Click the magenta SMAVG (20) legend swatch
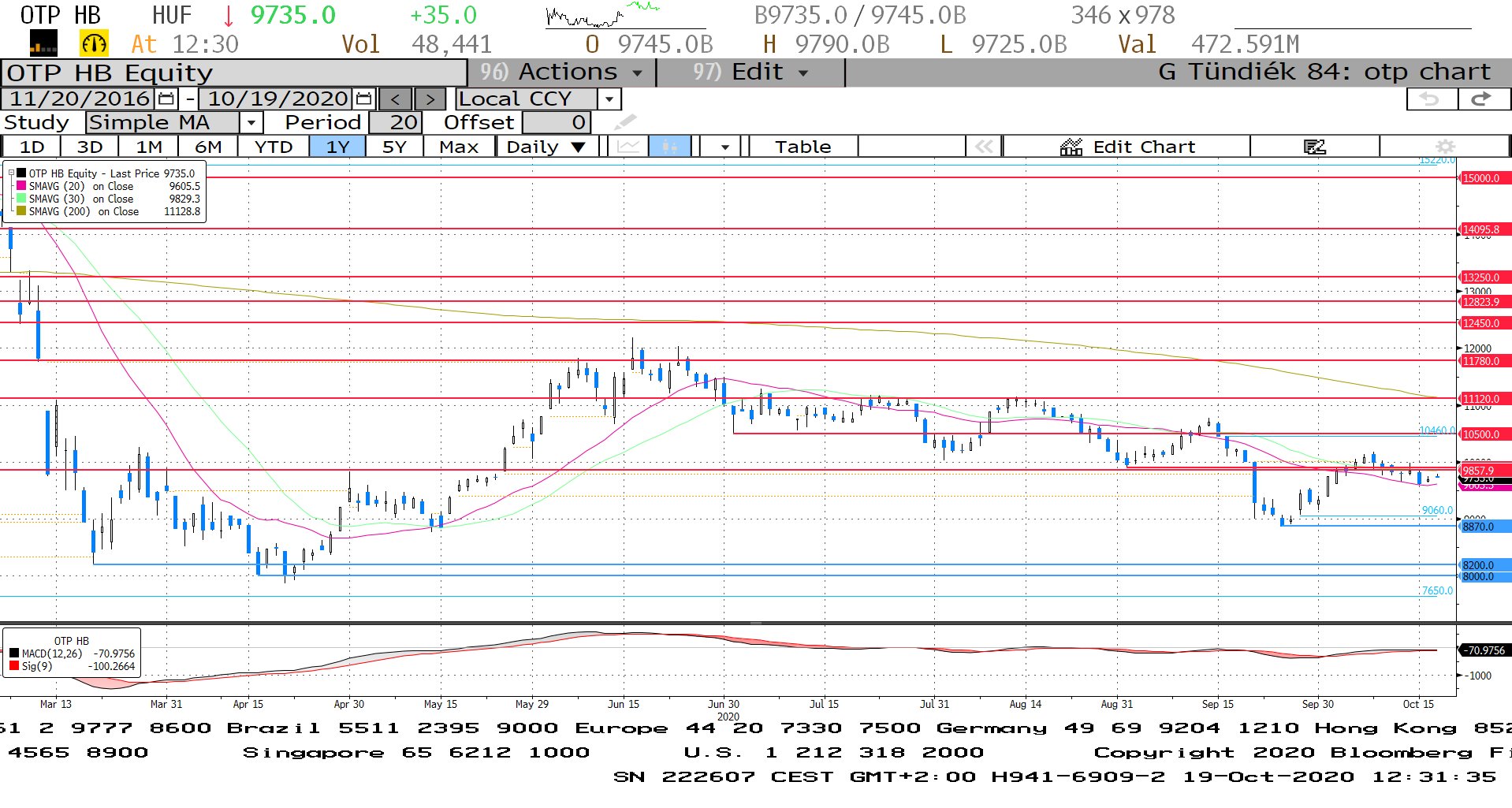This screenshot has height=808, width=1512. pyautogui.click(x=21, y=186)
